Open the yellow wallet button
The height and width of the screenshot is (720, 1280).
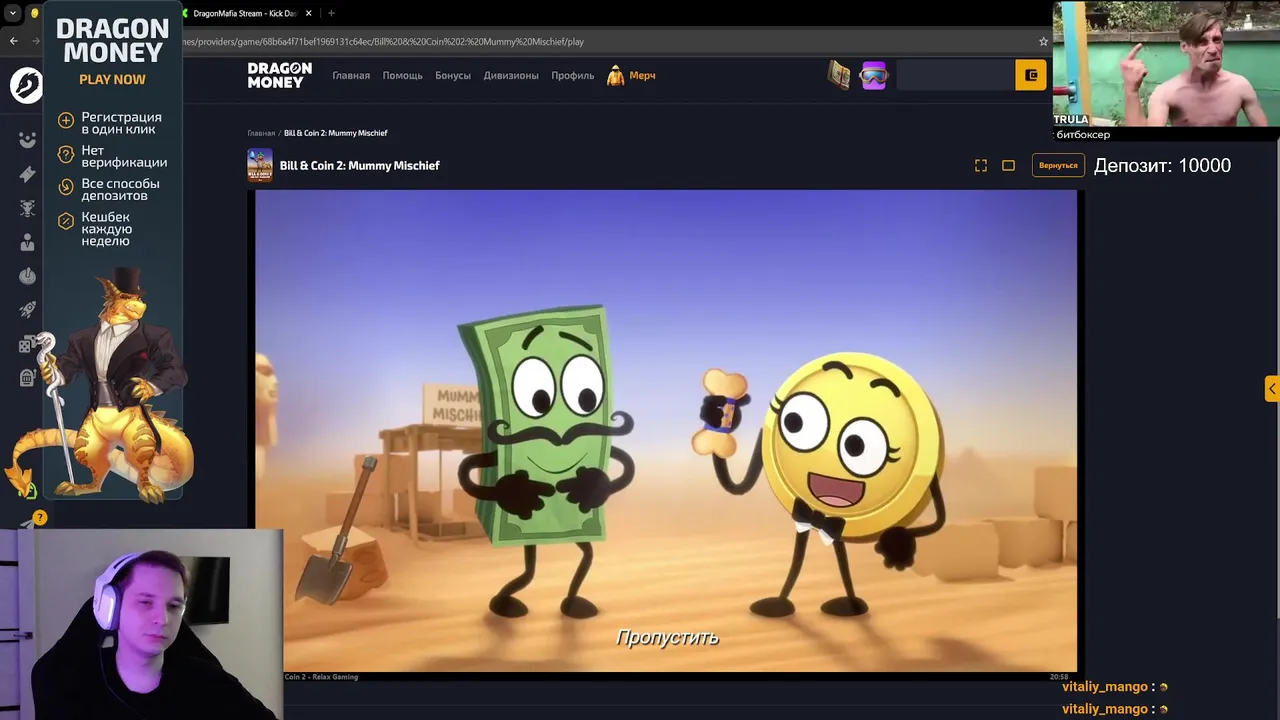1030,75
